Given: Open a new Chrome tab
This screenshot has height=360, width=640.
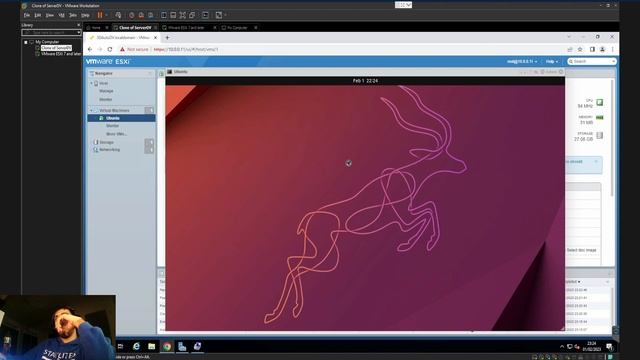Looking at the screenshot, I should click(x=167, y=38).
